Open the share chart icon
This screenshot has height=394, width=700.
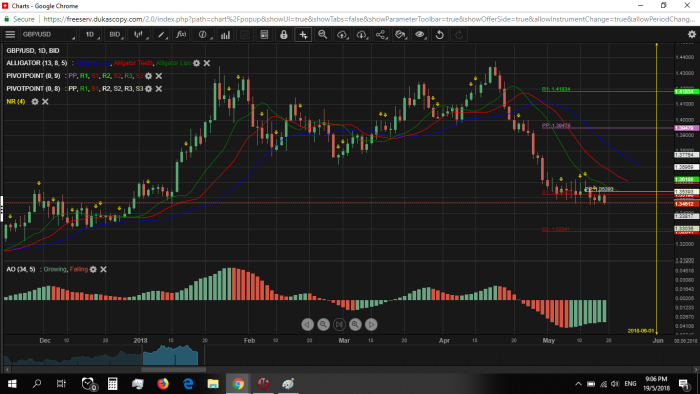[x=381, y=34]
